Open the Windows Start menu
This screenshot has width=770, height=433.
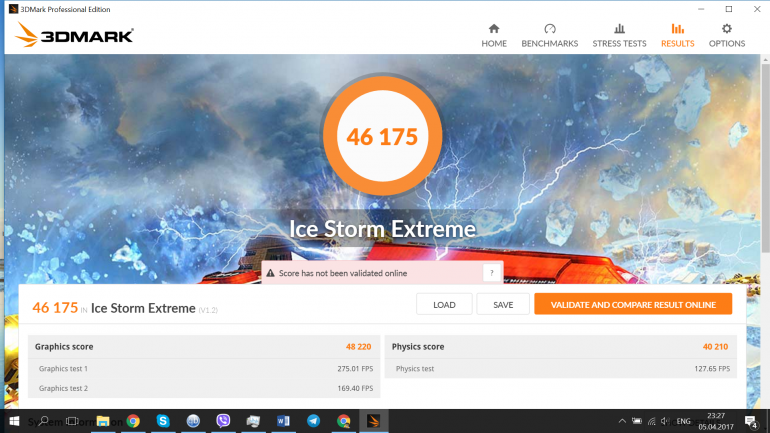coord(14,421)
